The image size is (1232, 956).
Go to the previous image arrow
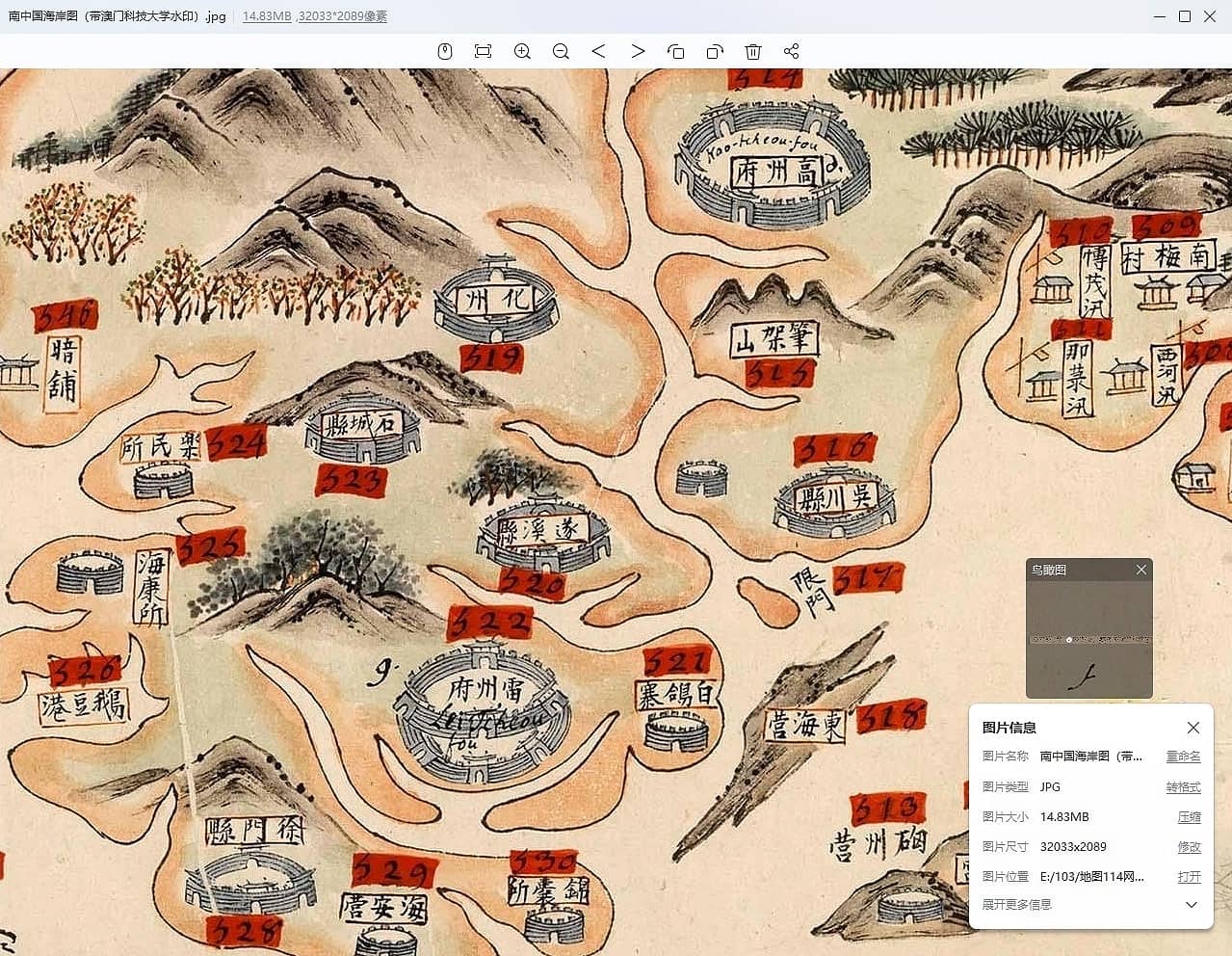(598, 51)
